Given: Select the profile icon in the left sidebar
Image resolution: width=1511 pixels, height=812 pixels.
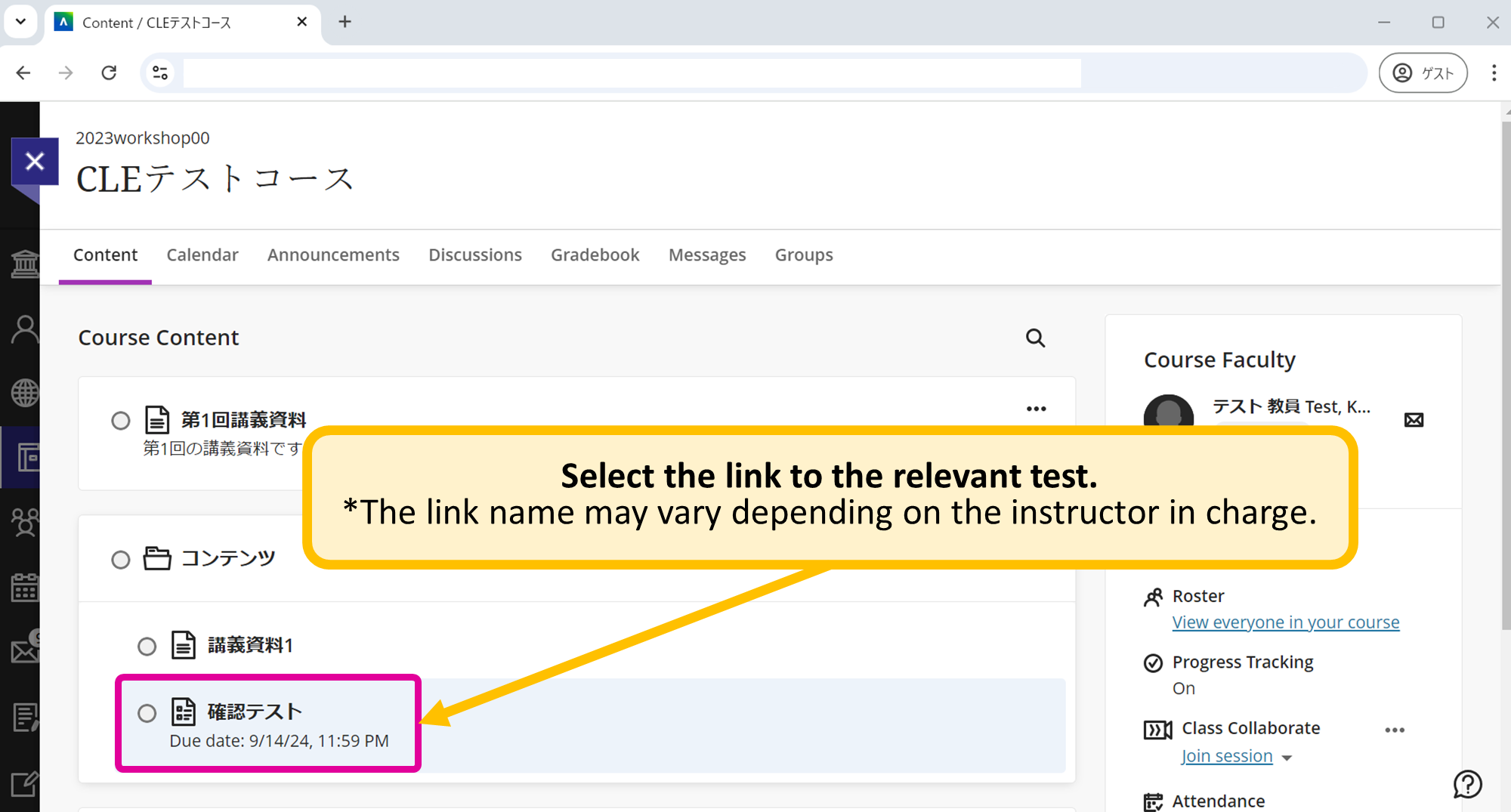Looking at the screenshot, I should (x=23, y=328).
